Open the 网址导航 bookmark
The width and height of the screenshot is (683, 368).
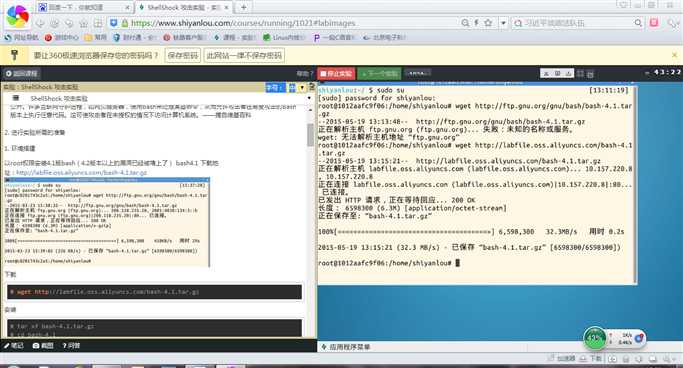click(x=21, y=37)
